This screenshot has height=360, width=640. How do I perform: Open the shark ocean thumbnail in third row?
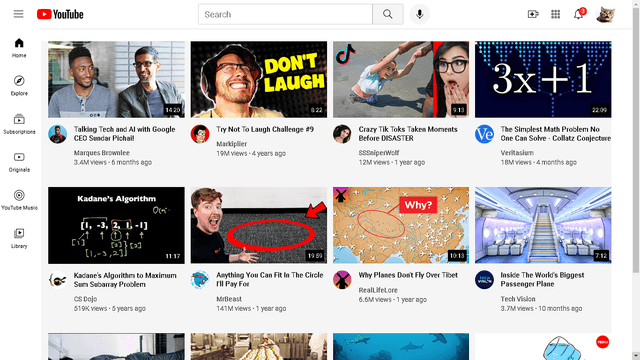401,347
